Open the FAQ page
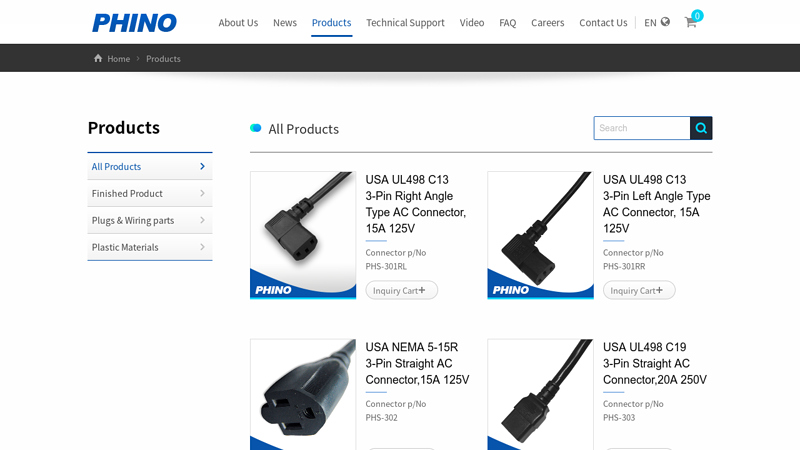This screenshot has height=450, width=800. (x=508, y=22)
